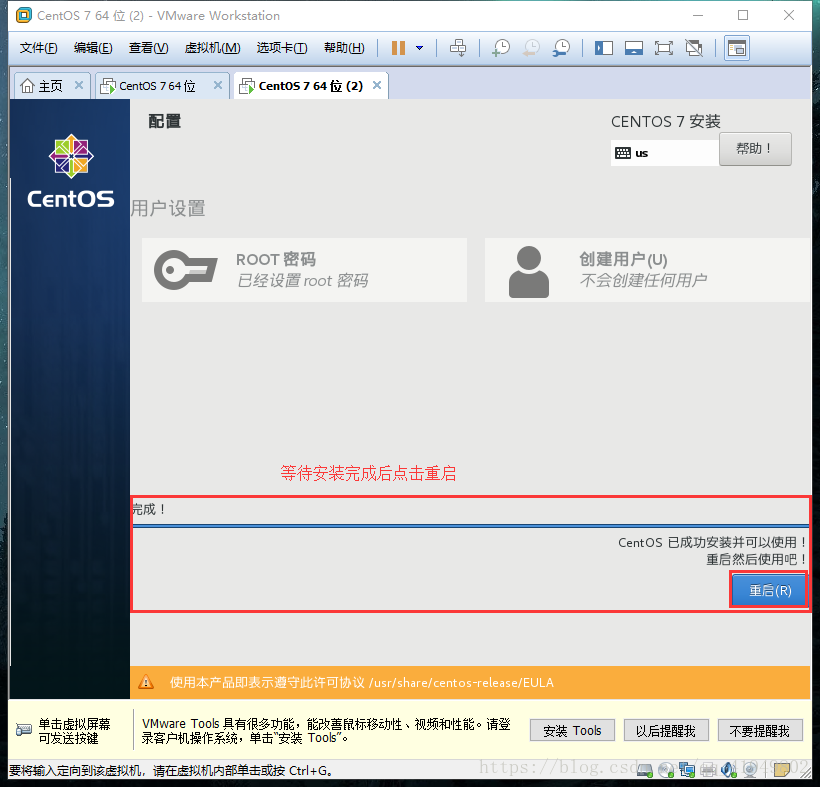Image resolution: width=820 pixels, height=787 pixels.
Task: Click the installation progress bar
Action: [470, 526]
